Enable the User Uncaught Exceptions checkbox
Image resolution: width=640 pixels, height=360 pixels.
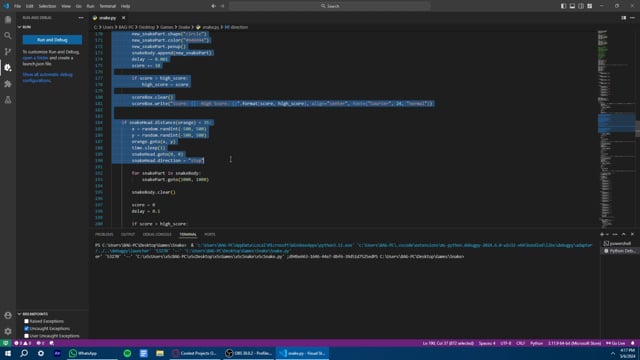click(27, 336)
